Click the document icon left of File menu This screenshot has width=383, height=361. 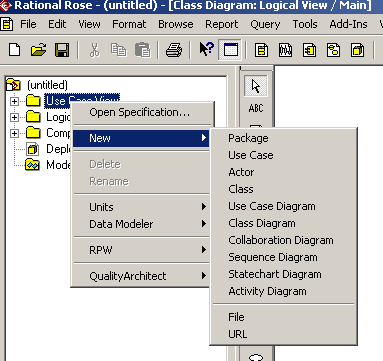point(7,24)
